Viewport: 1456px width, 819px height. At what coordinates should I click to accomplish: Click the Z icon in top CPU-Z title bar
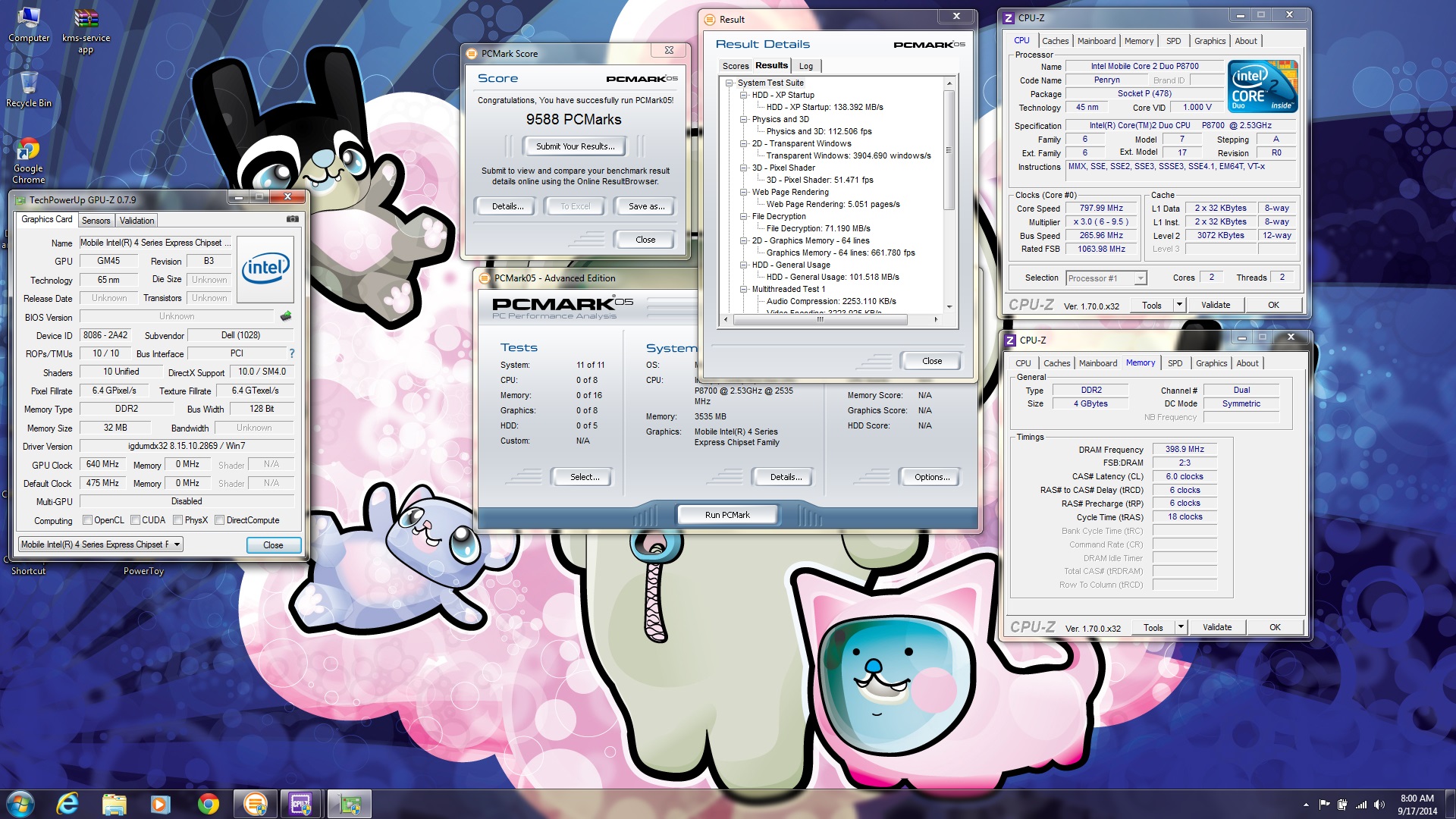1009,17
